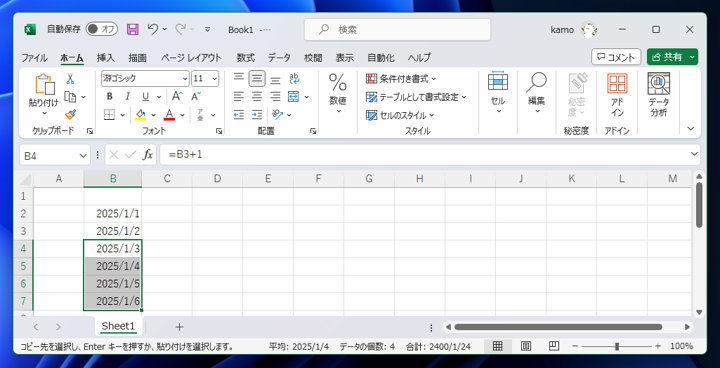Center text horizontally in the cell
720x368 pixels.
tap(257, 96)
